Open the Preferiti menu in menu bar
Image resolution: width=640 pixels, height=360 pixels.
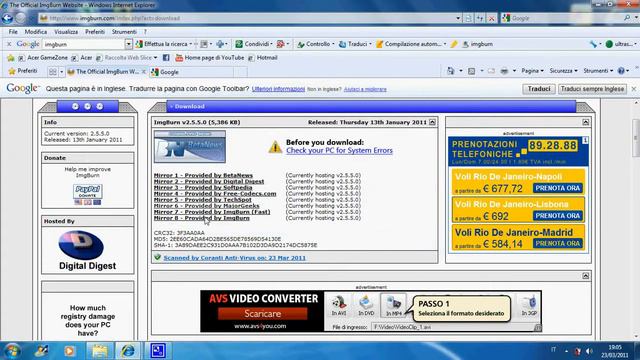95,32
